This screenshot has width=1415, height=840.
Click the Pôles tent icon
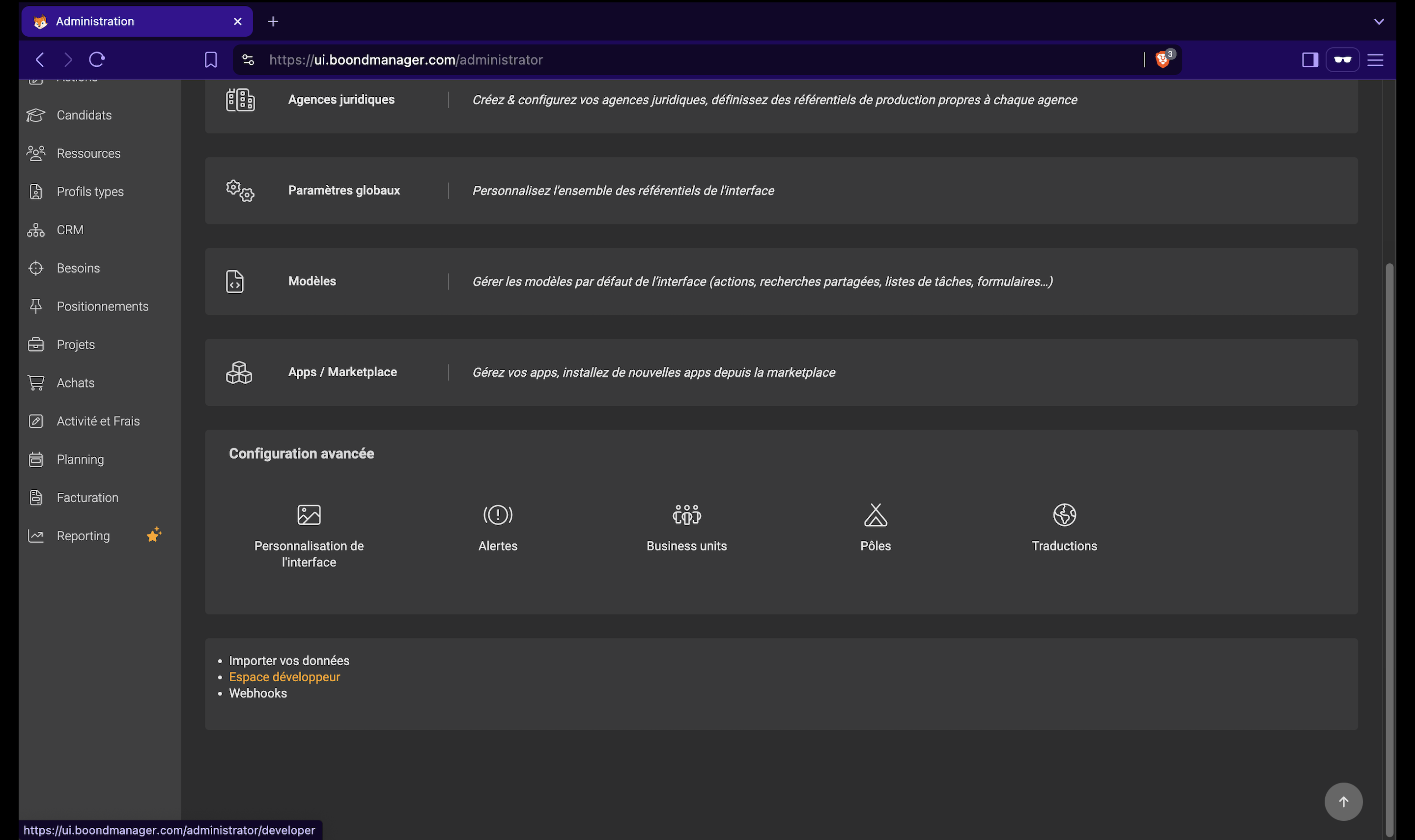(x=876, y=514)
